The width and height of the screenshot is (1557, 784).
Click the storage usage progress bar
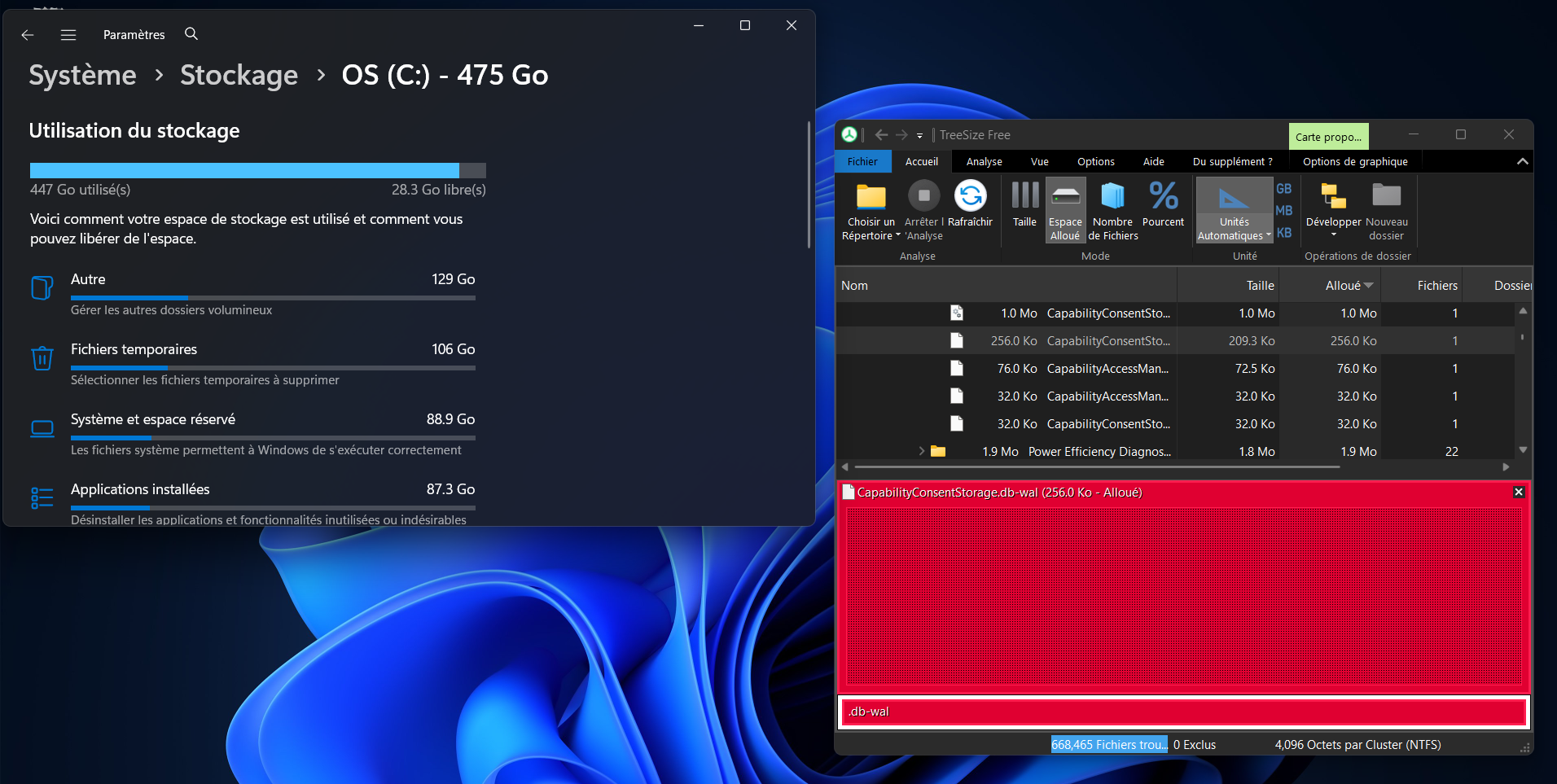coord(258,170)
